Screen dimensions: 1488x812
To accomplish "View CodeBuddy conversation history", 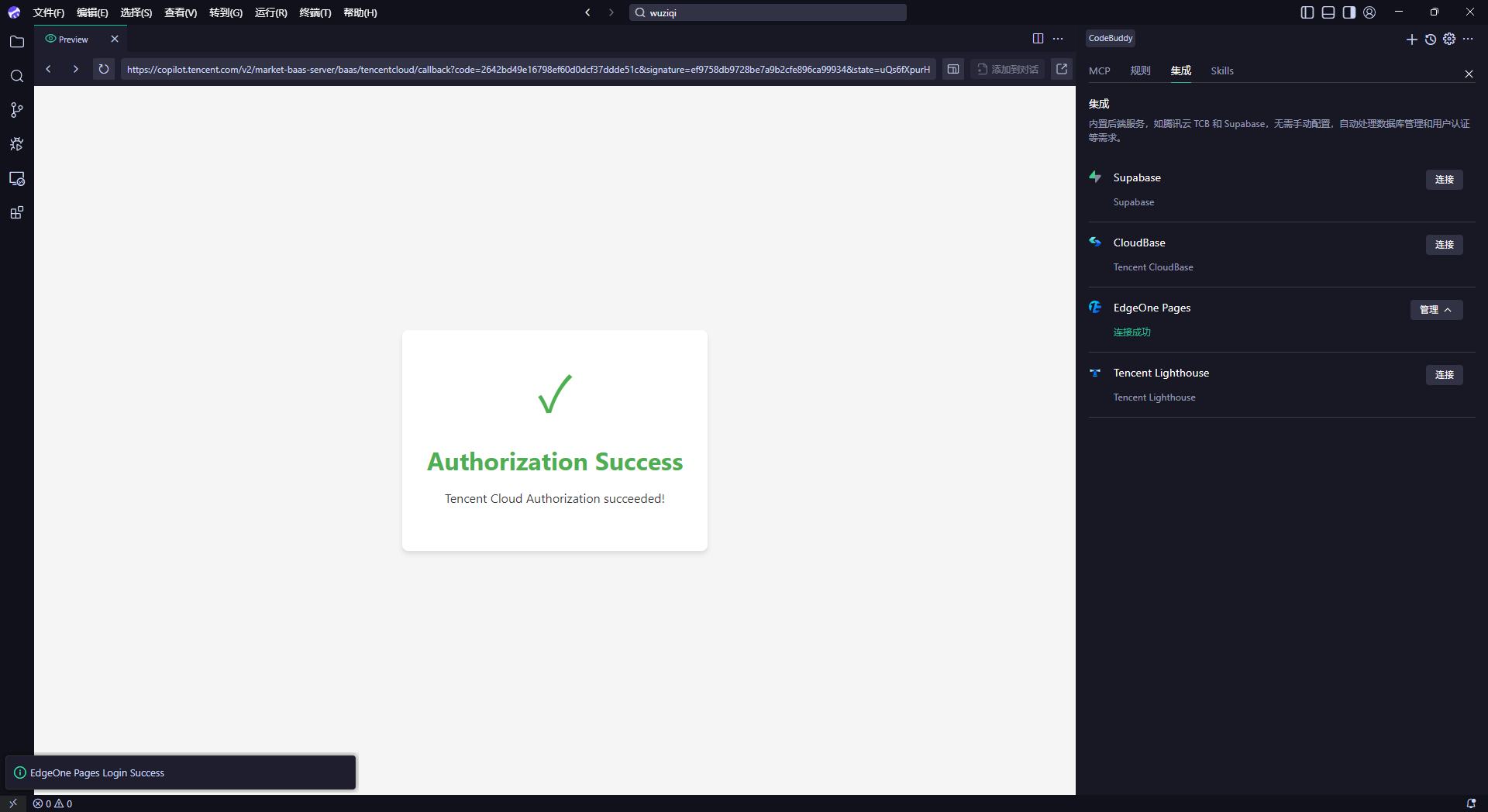I will coord(1431,39).
